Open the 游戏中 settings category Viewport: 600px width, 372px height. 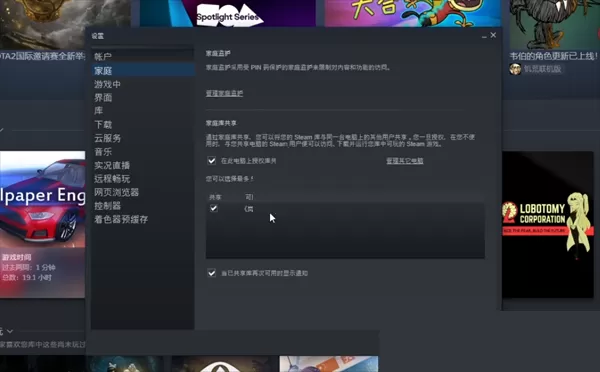[142, 84]
